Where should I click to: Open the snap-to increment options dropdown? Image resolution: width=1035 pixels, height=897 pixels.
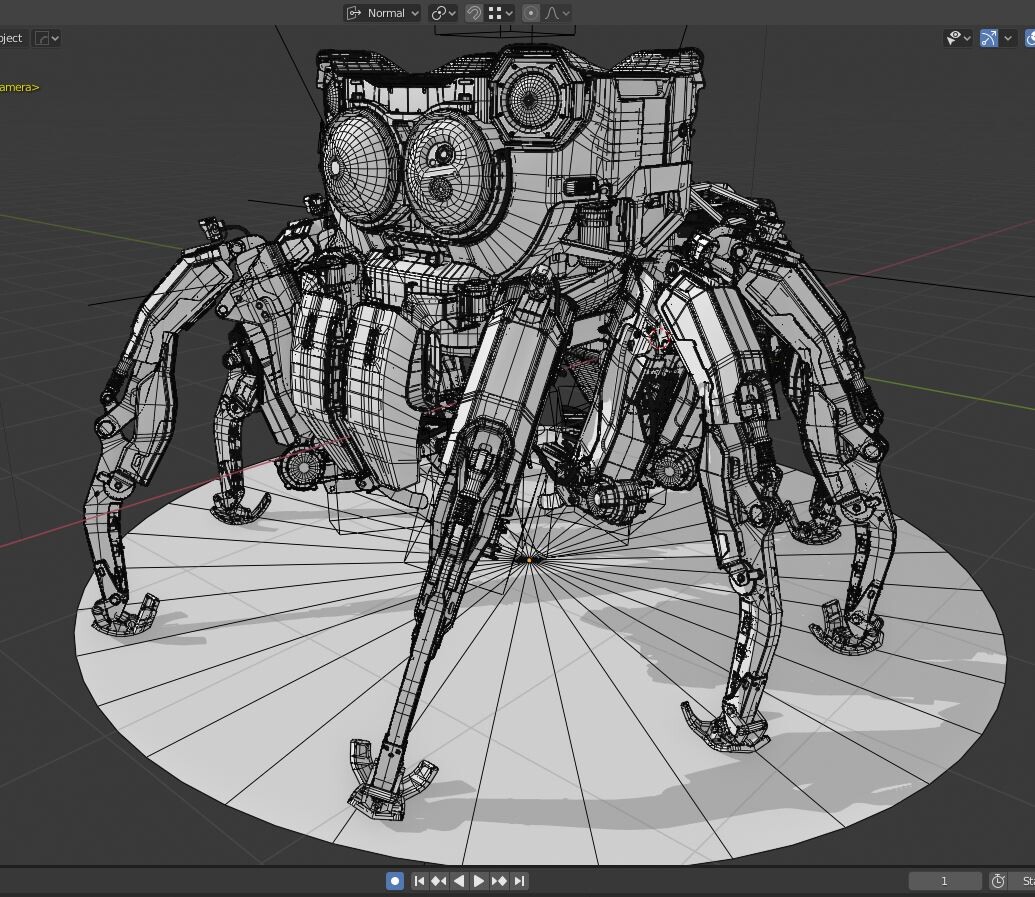point(501,13)
